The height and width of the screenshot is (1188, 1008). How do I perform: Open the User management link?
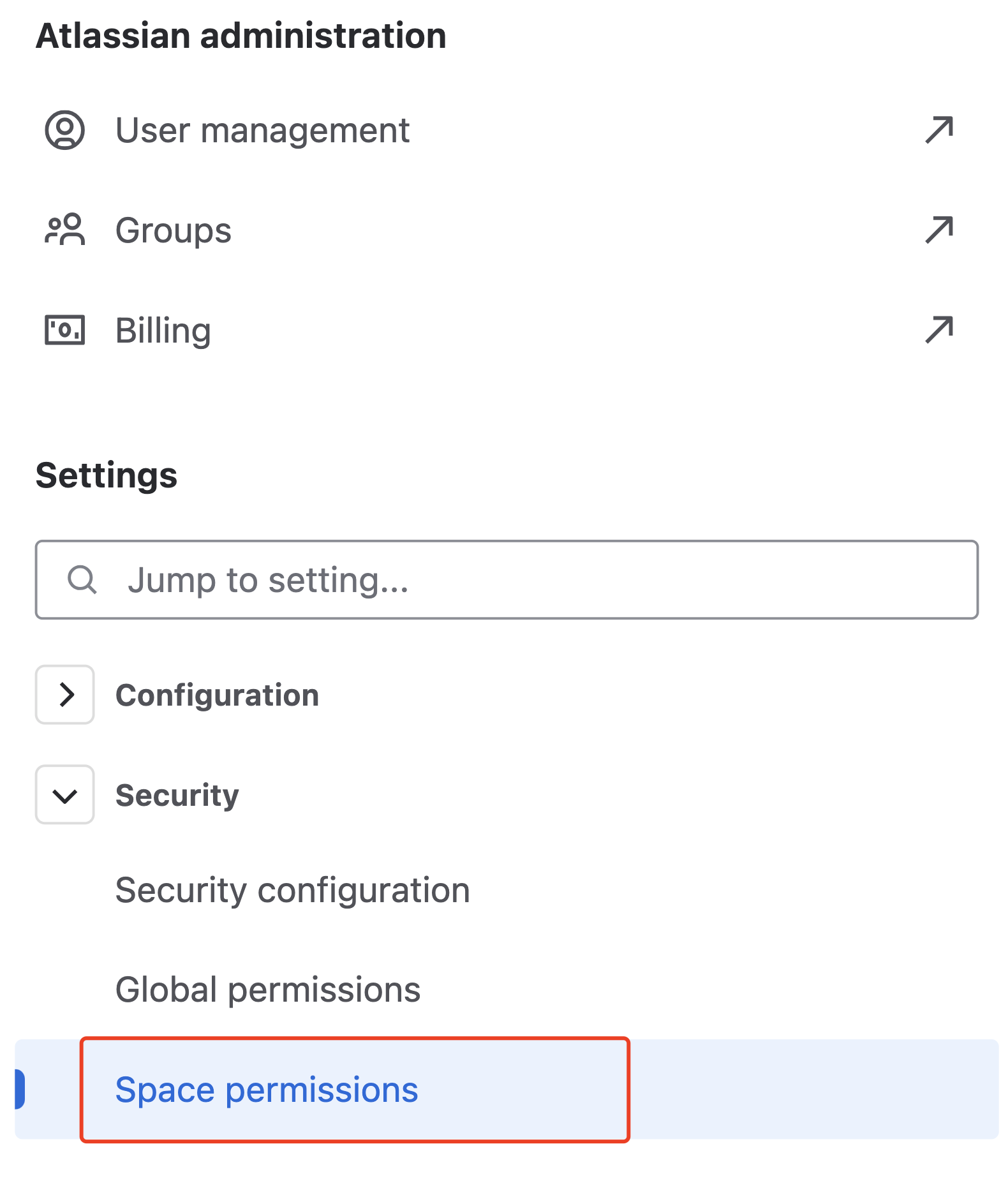tap(262, 130)
